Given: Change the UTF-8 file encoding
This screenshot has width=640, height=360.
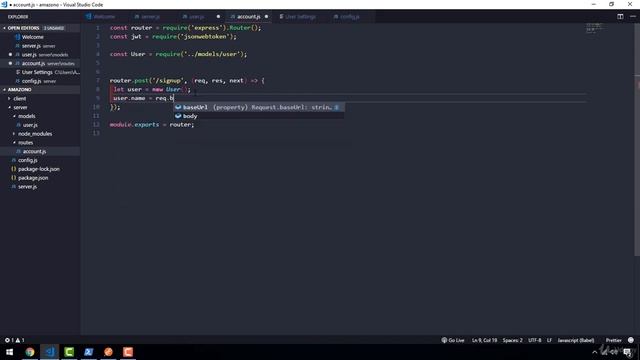Looking at the screenshot, I should tap(534, 340).
